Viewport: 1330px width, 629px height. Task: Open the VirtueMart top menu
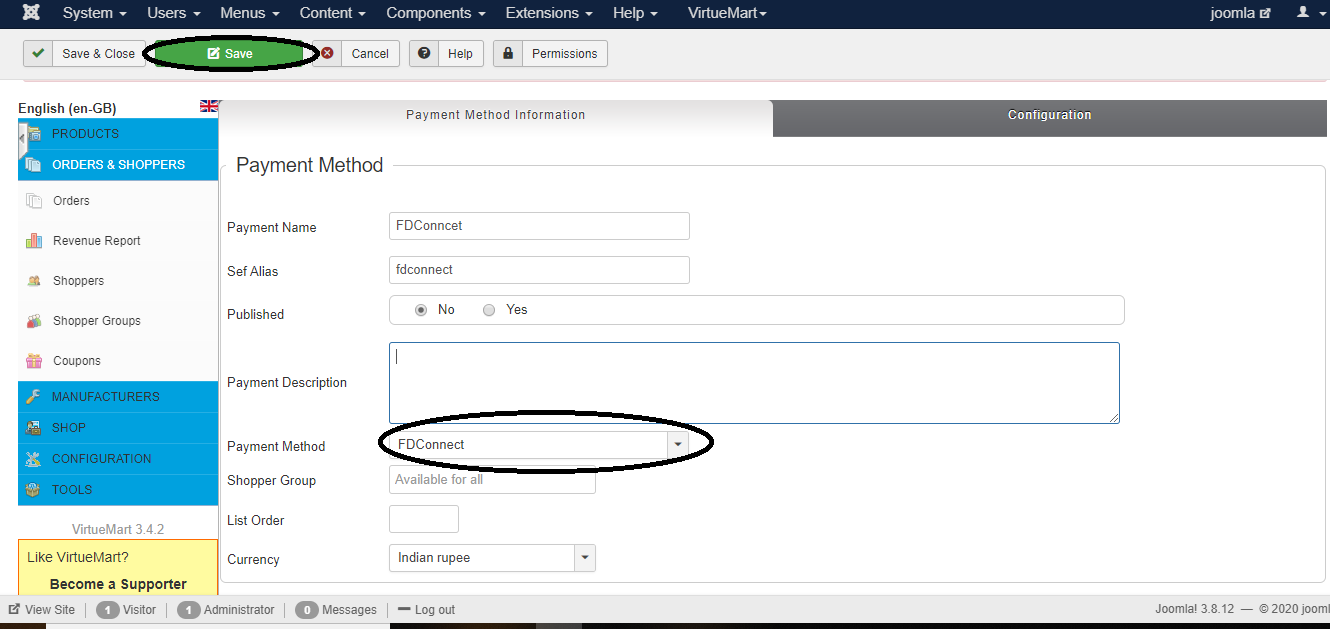(x=727, y=13)
